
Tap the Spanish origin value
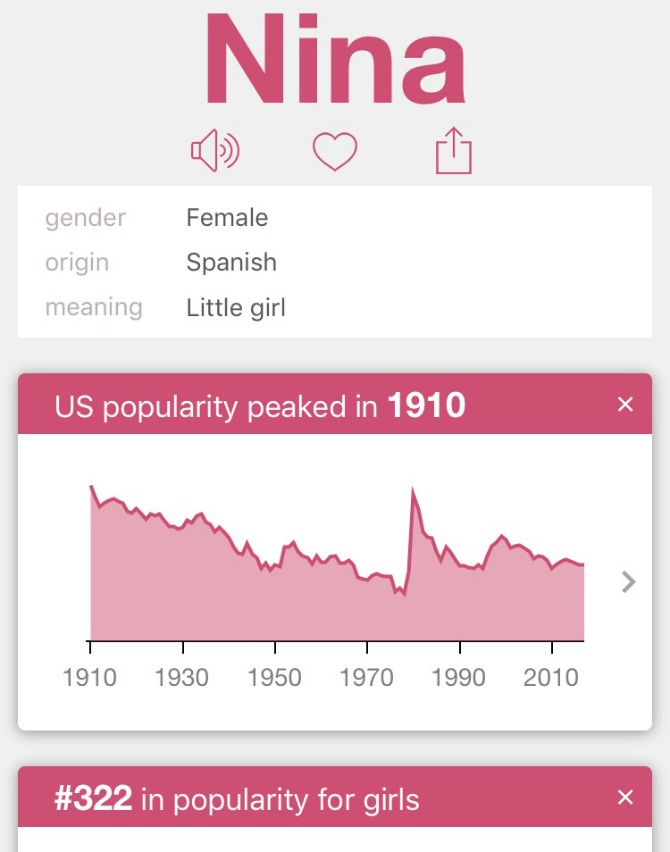point(231,262)
